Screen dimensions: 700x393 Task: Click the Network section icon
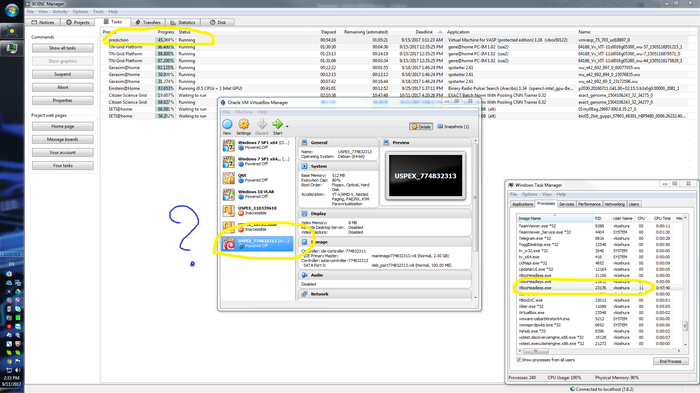304,294
